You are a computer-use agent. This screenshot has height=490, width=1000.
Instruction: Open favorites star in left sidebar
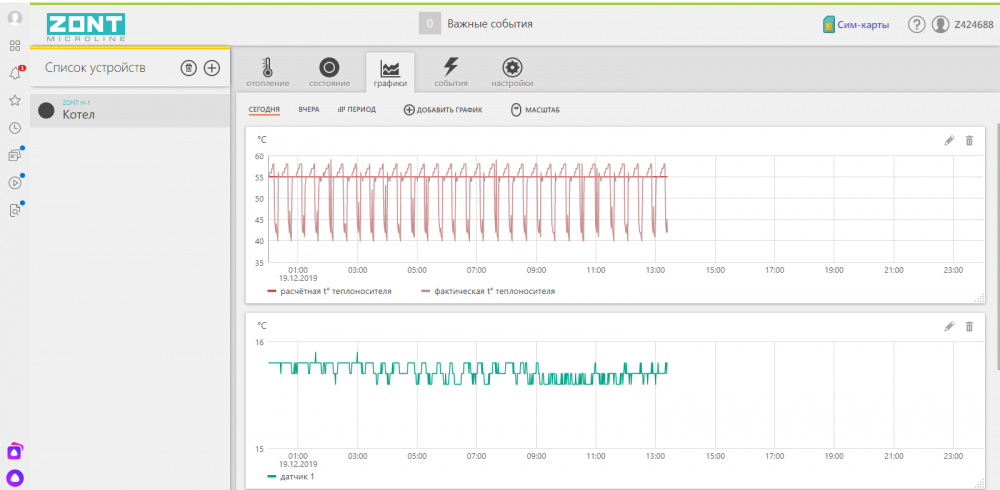[15, 100]
